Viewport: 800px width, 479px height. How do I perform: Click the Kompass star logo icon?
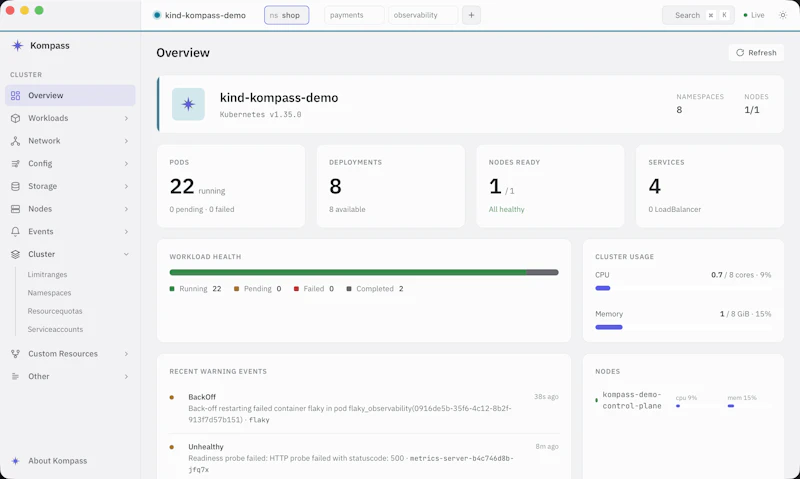point(17,45)
